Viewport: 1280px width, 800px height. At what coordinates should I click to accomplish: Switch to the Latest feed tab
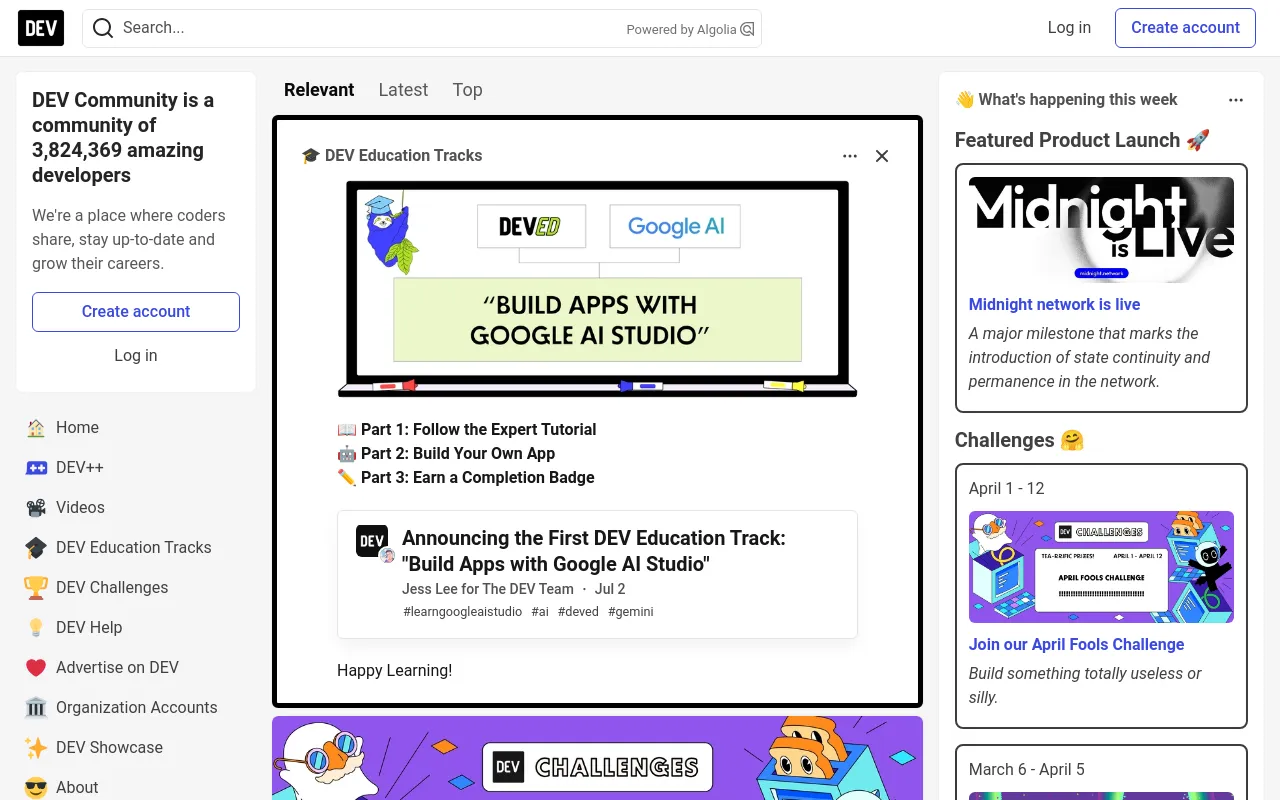pyautogui.click(x=403, y=90)
